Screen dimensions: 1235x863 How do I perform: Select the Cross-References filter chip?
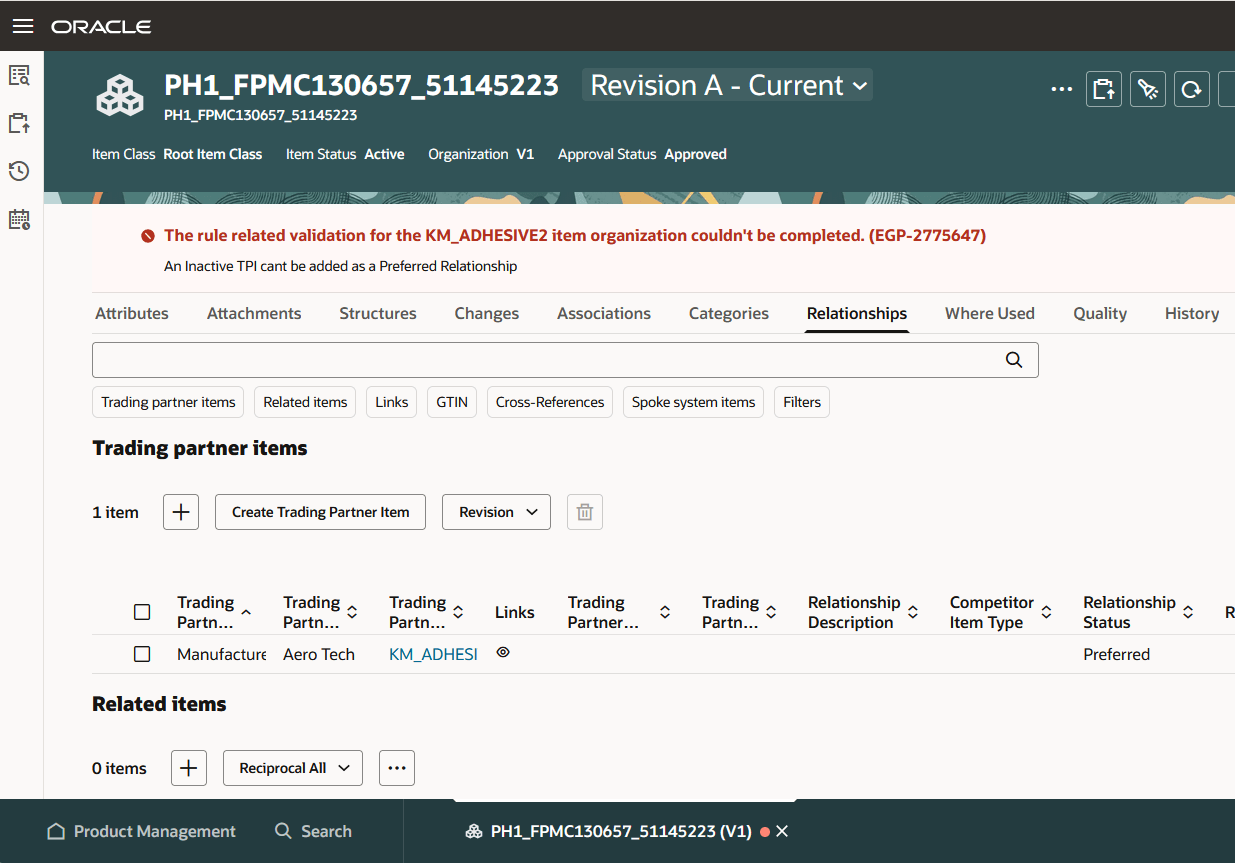click(550, 402)
